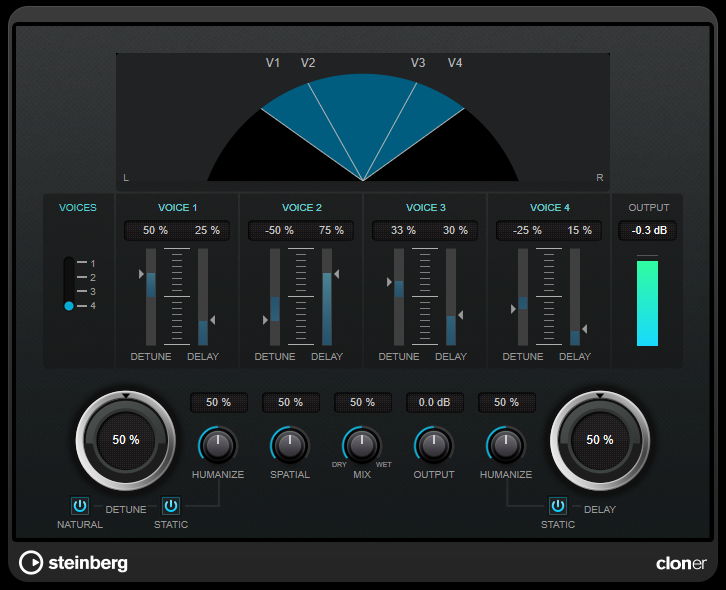Click Voice 3 delay value 30 %
Screen dimensions: 726x590
click(x=455, y=230)
